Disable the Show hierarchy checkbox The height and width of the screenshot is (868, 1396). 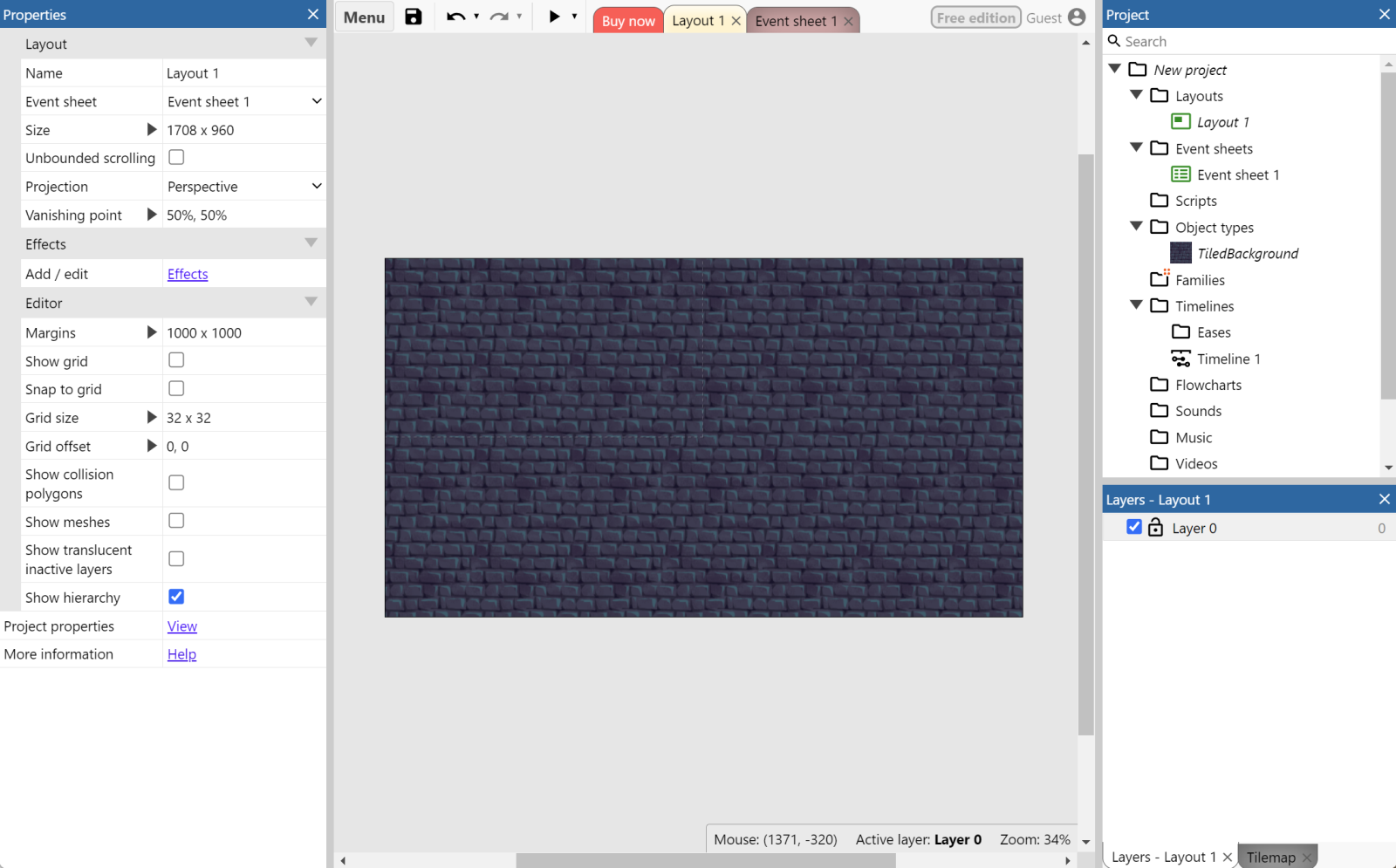point(176,597)
